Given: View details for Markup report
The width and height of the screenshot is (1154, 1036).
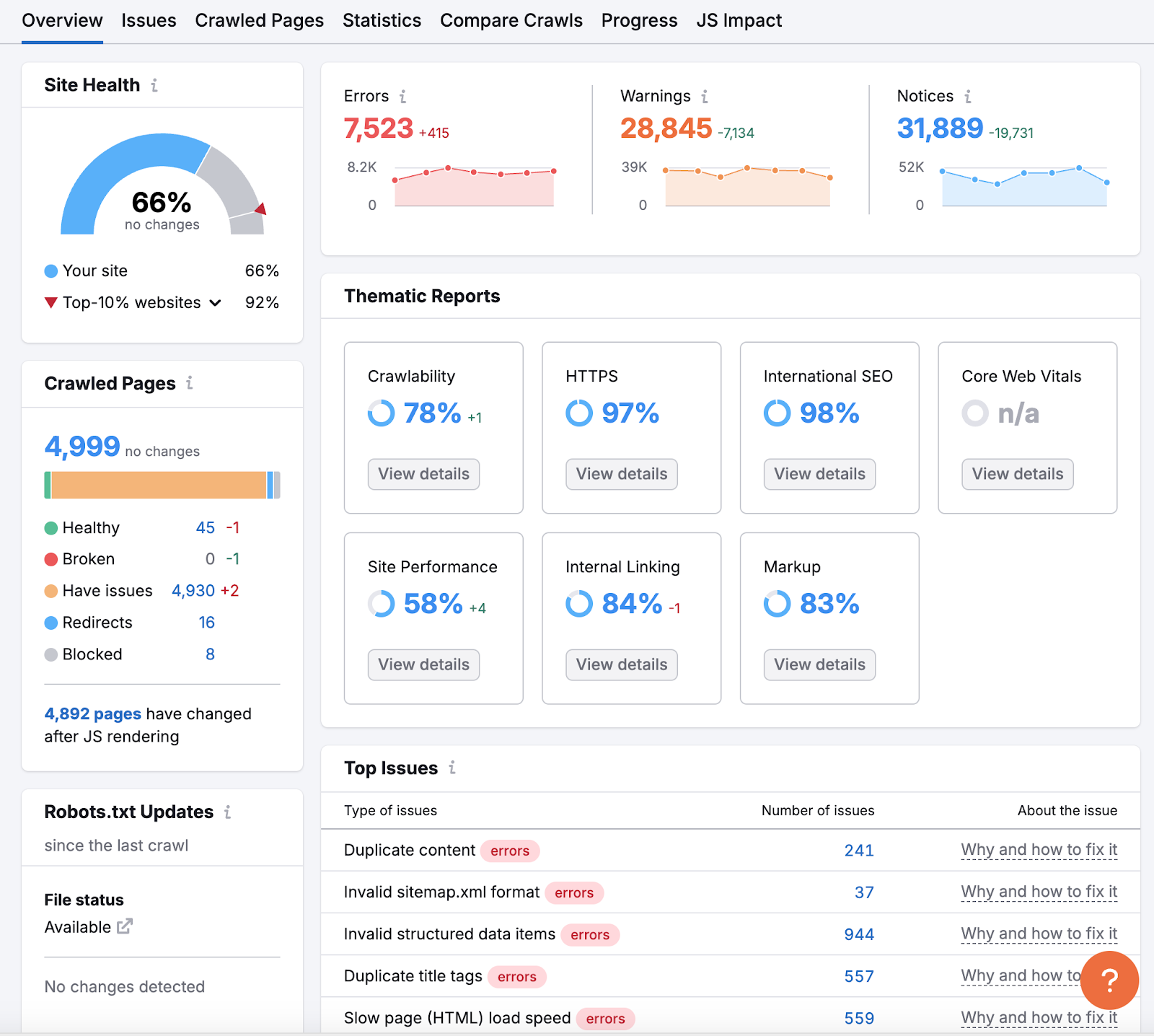Looking at the screenshot, I should pyautogui.click(x=820, y=664).
